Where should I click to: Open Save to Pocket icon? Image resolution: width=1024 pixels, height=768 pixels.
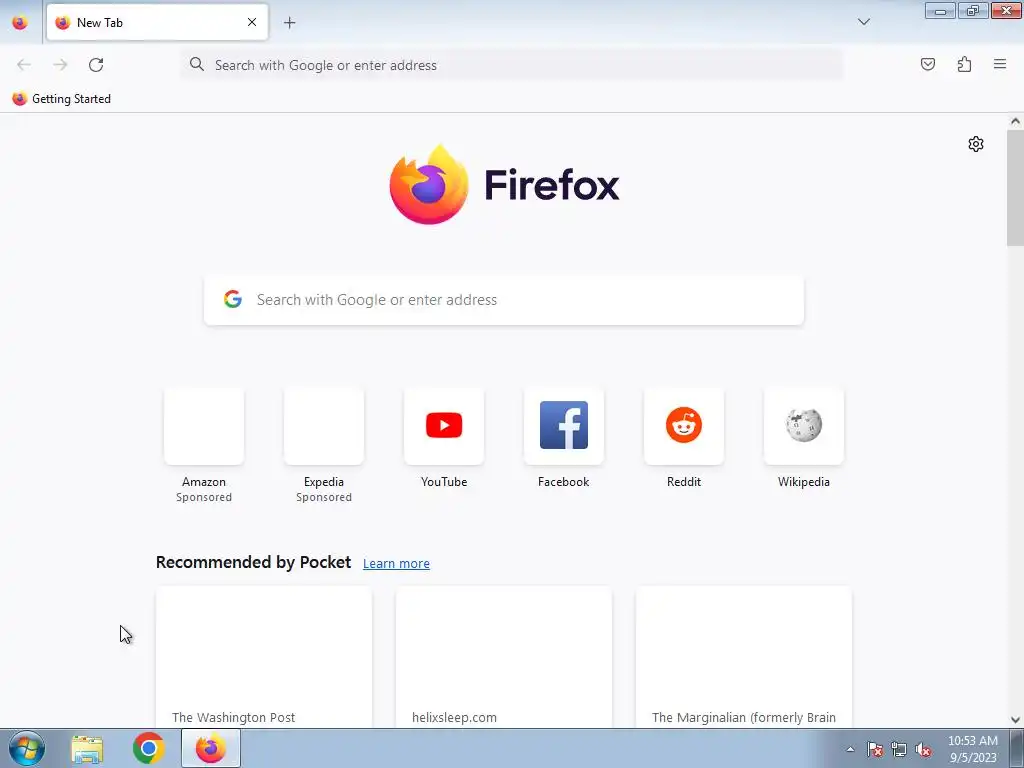[x=927, y=64]
